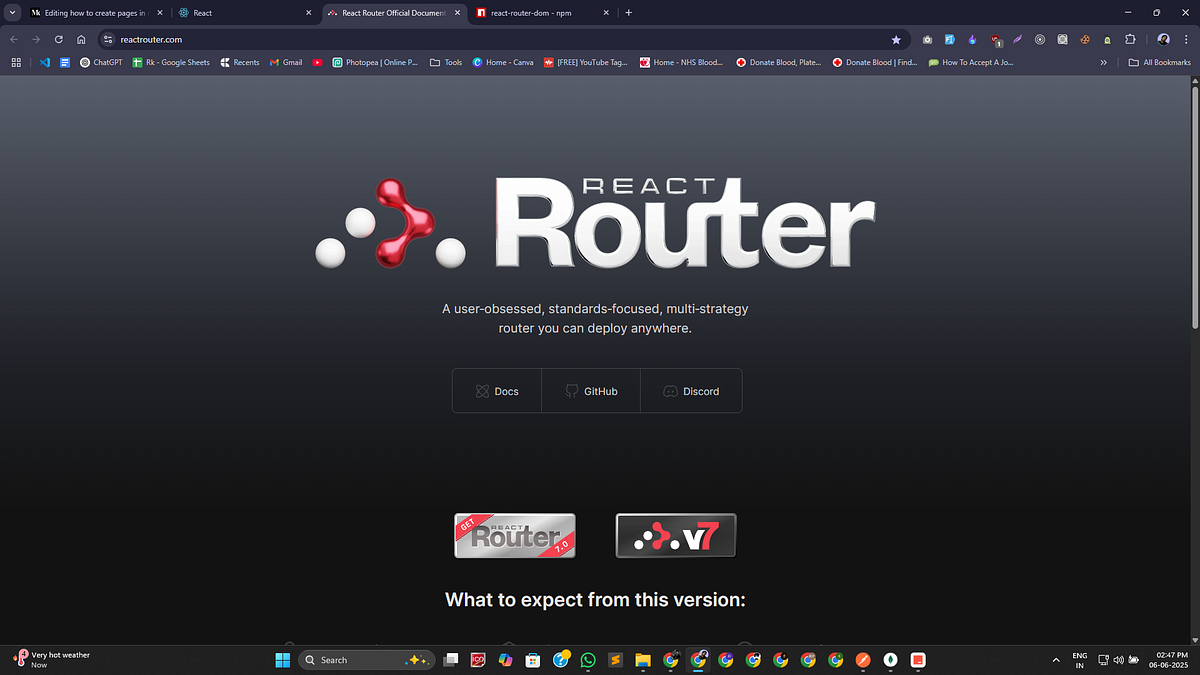Expand the Tools bookmark folder

tap(446, 62)
